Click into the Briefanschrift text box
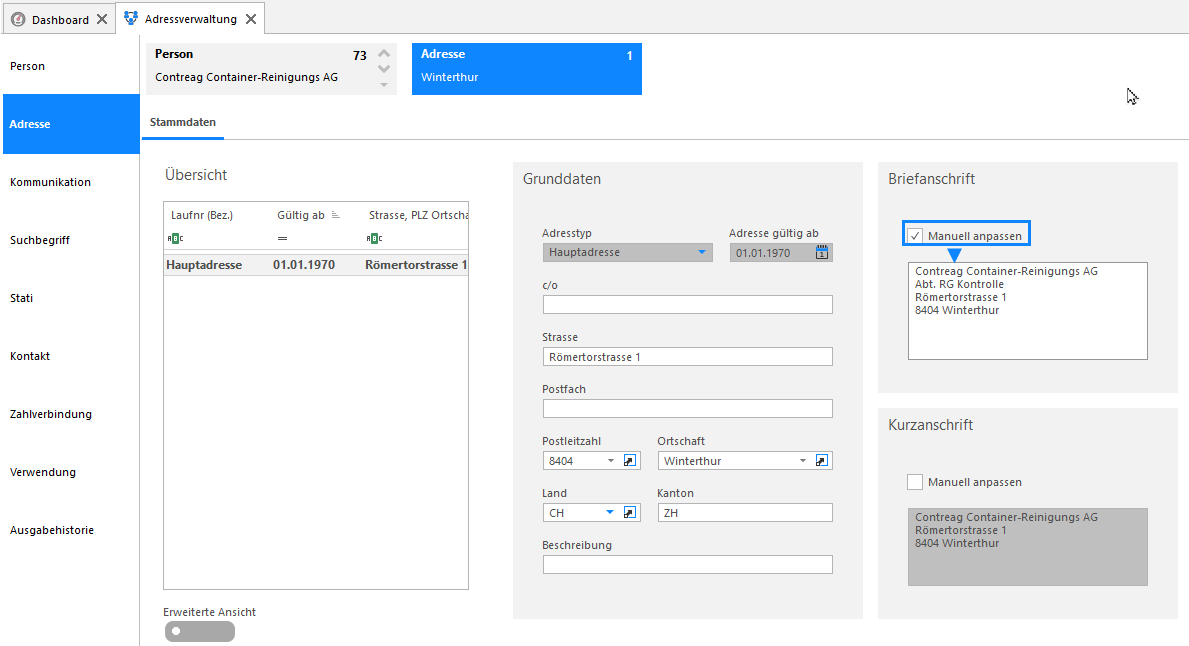This screenshot has height=646, width=1189. (1027, 311)
